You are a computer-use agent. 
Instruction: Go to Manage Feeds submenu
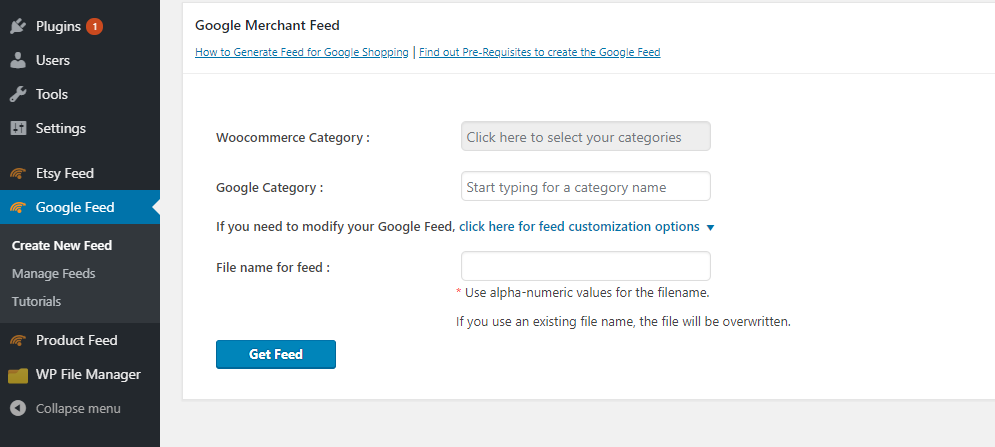coord(53,274)
